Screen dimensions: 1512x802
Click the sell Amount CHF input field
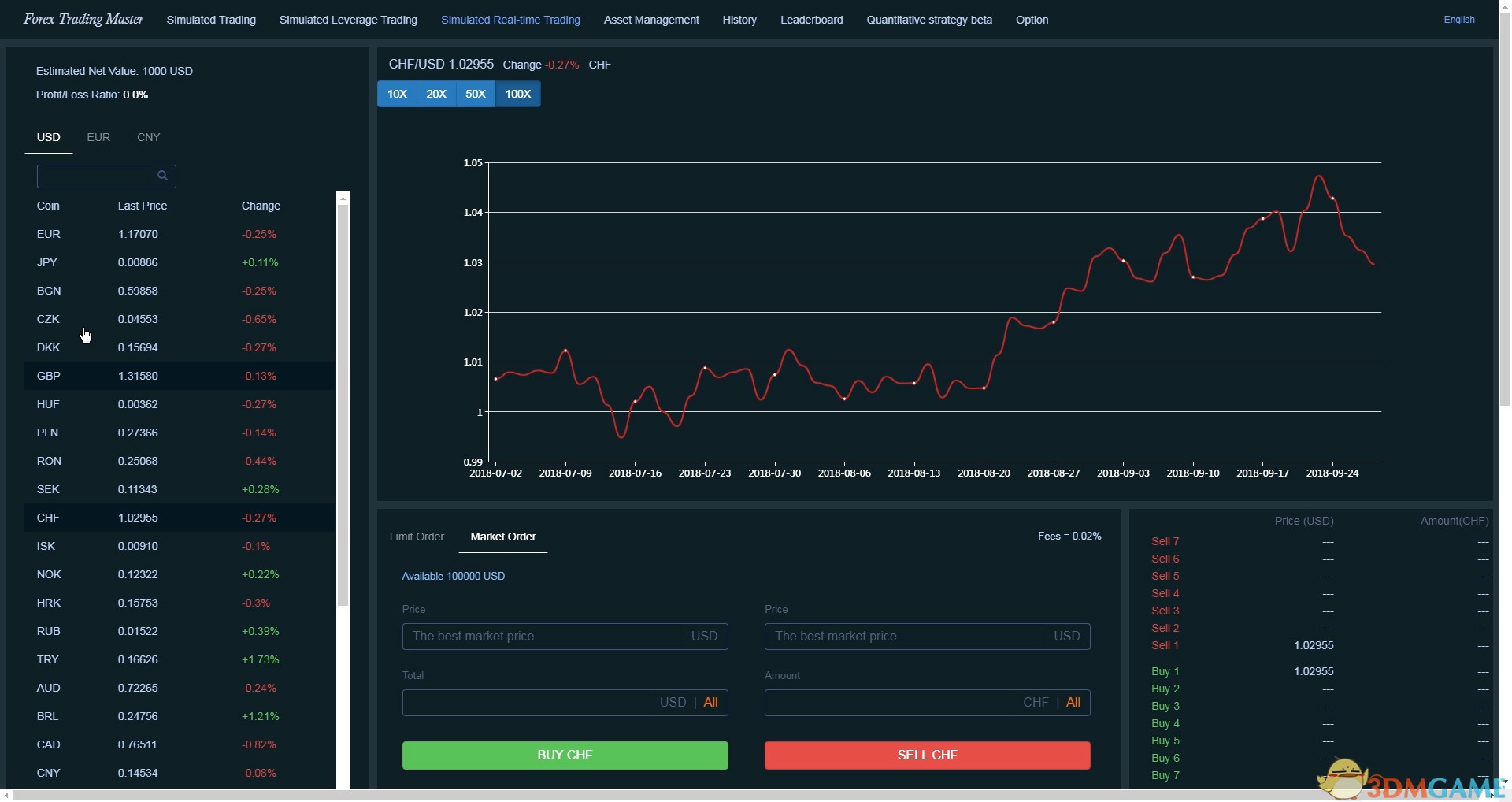(927, 702)
